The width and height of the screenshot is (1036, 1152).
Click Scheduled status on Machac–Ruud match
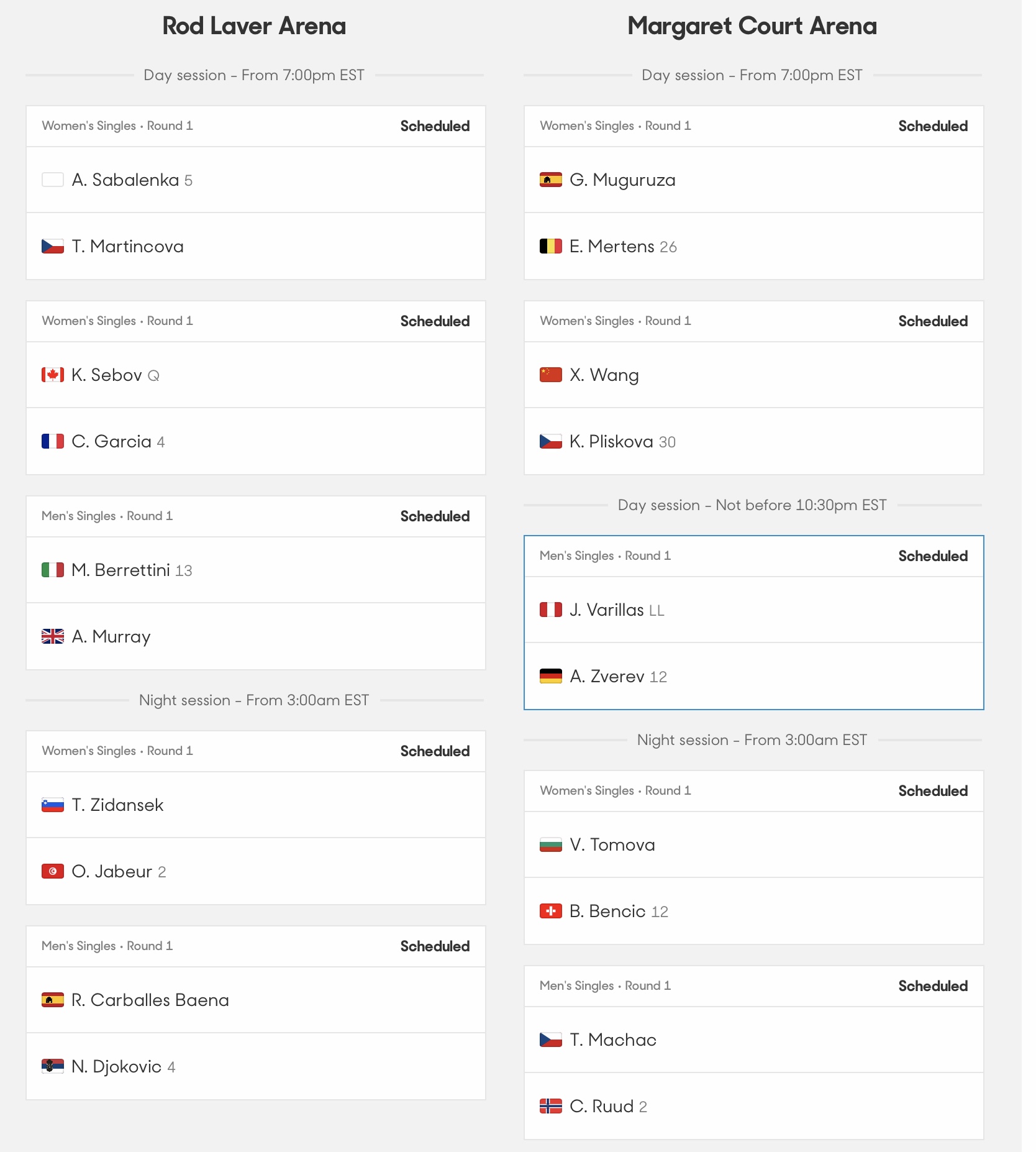933,986
